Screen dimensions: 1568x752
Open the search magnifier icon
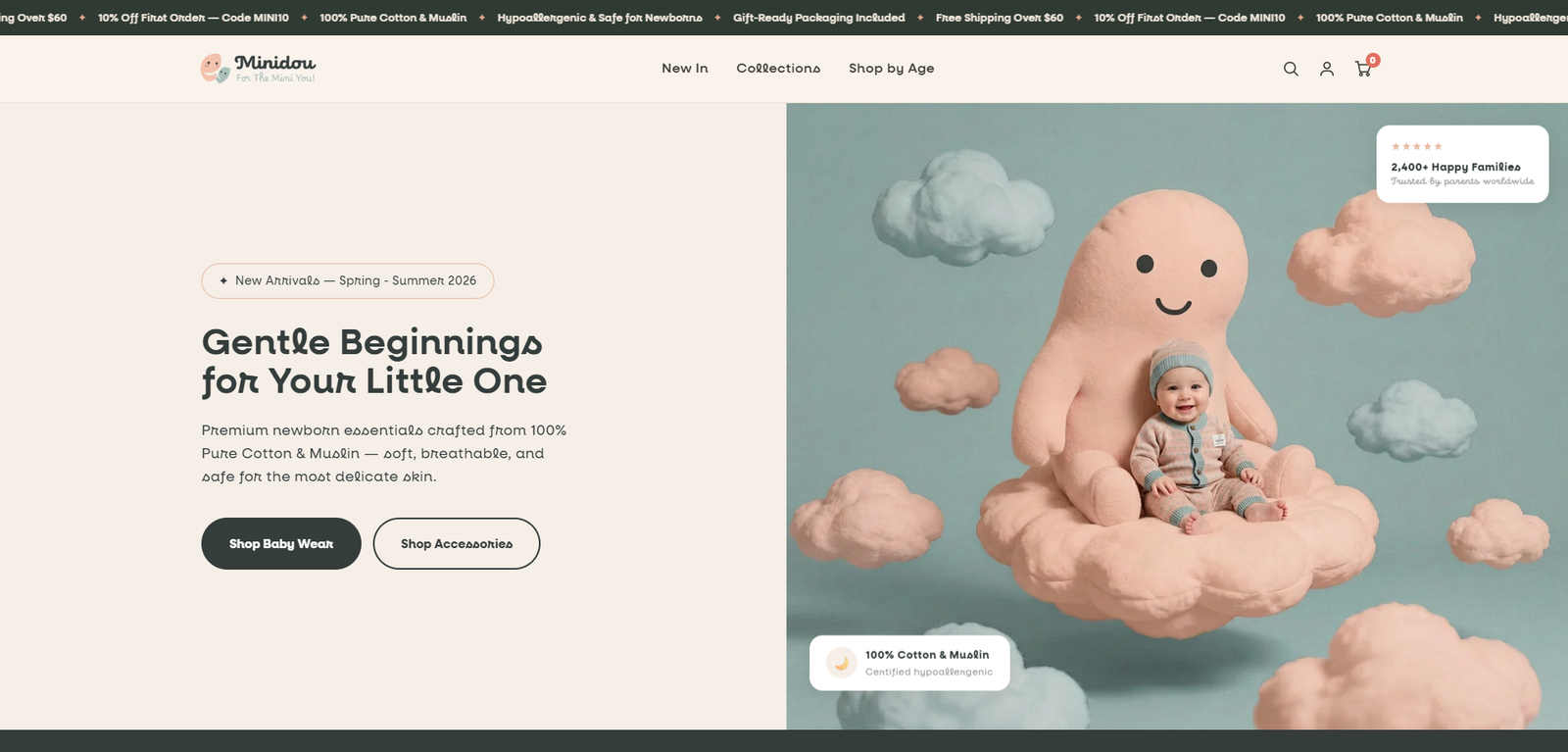(1291, 69)
